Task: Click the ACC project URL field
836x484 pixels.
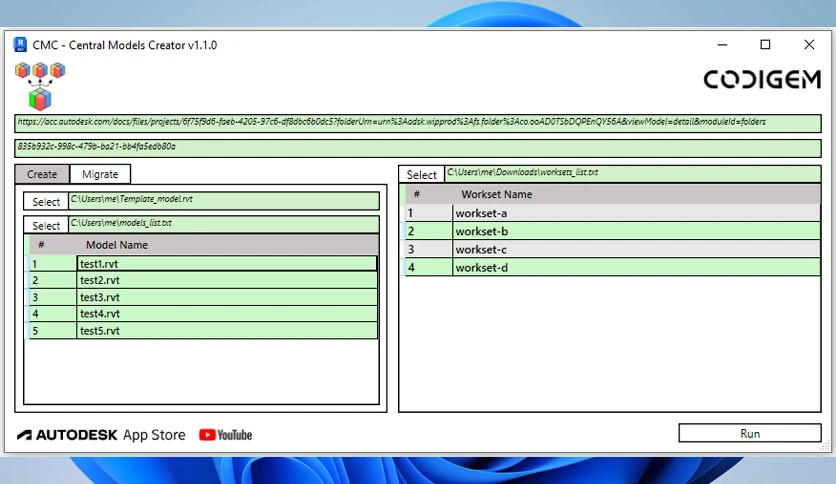Action: click(418, 123)
